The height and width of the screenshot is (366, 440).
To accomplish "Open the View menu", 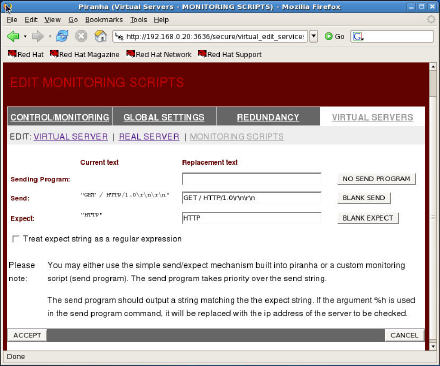I will tap(53, 20).
